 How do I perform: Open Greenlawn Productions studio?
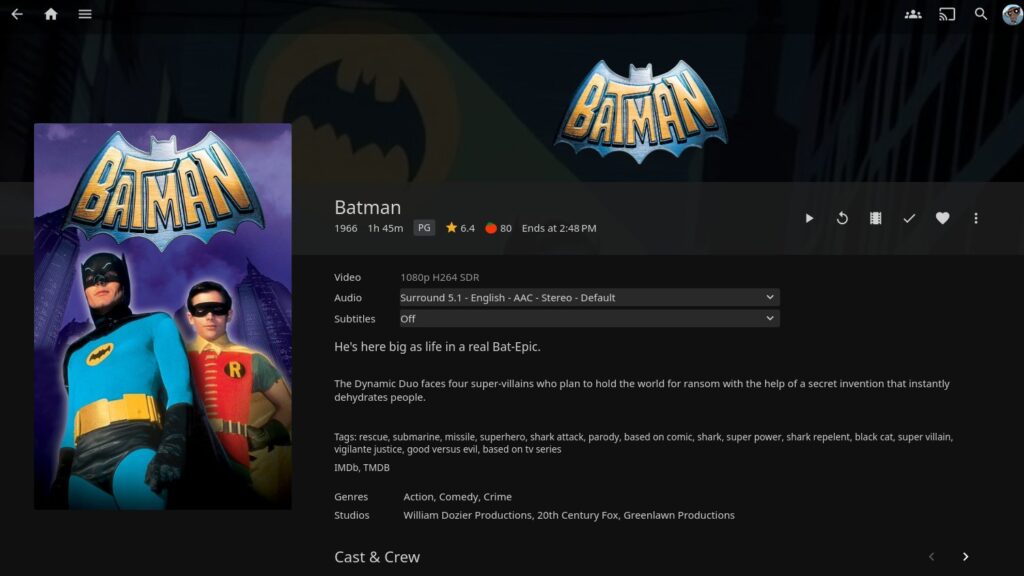679,515
